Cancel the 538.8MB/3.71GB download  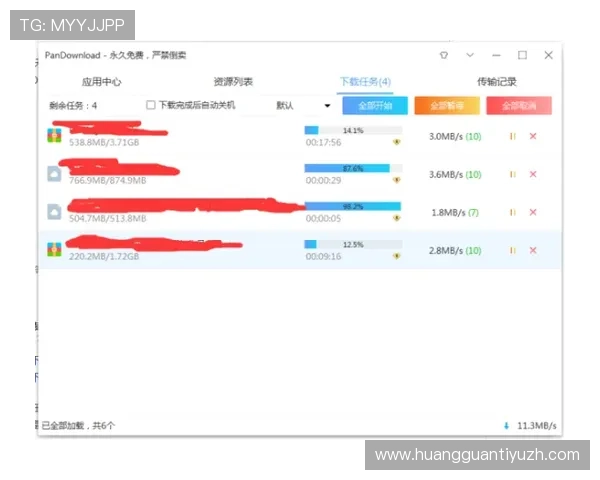pyautogui.click(x=533, y=136)
